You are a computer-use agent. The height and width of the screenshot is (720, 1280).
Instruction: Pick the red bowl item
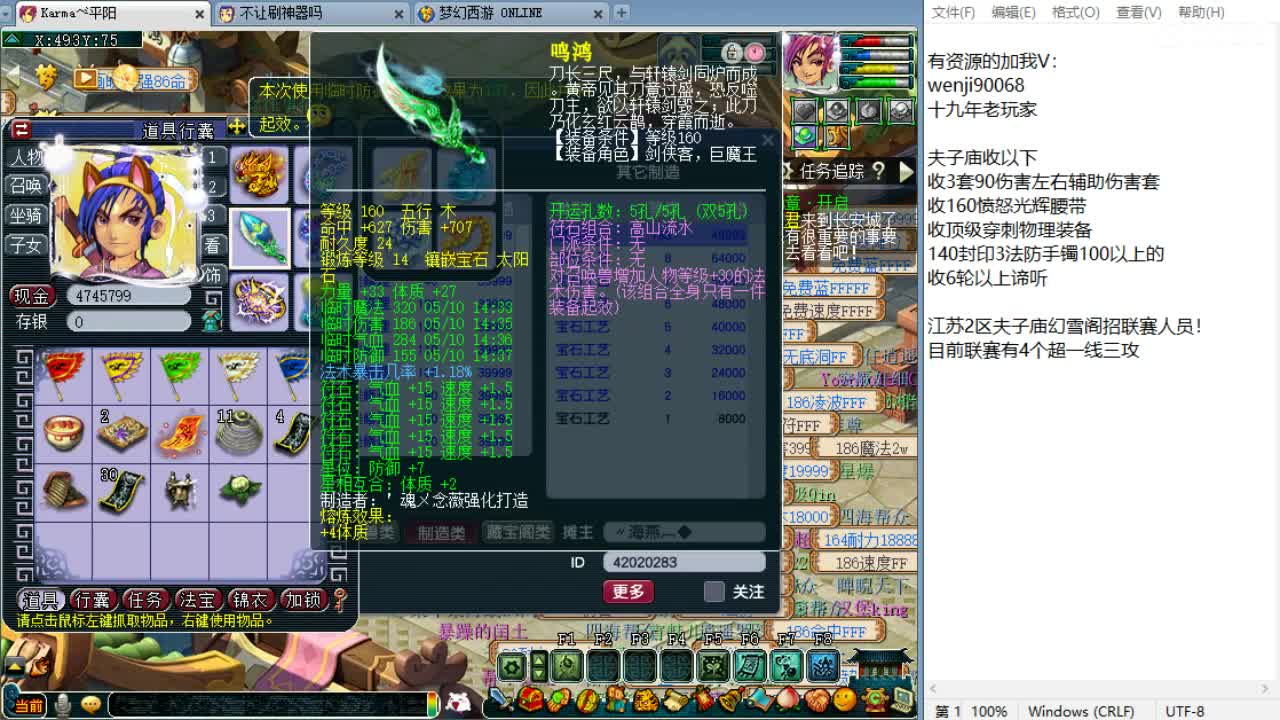tap(63, 432)
